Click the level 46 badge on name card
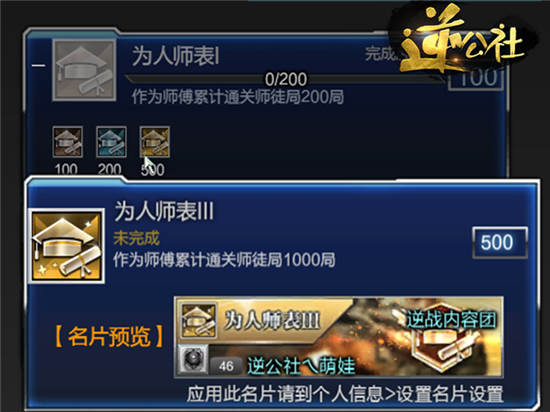This screenshot has width=550, height=412. 226,366
